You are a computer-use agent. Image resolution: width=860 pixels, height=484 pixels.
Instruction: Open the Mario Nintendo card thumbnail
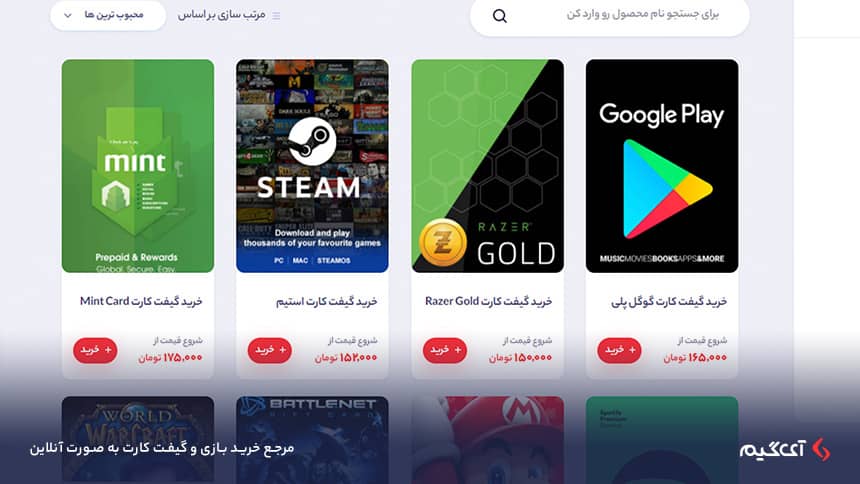pyautogui.click(x=488, y=440)
